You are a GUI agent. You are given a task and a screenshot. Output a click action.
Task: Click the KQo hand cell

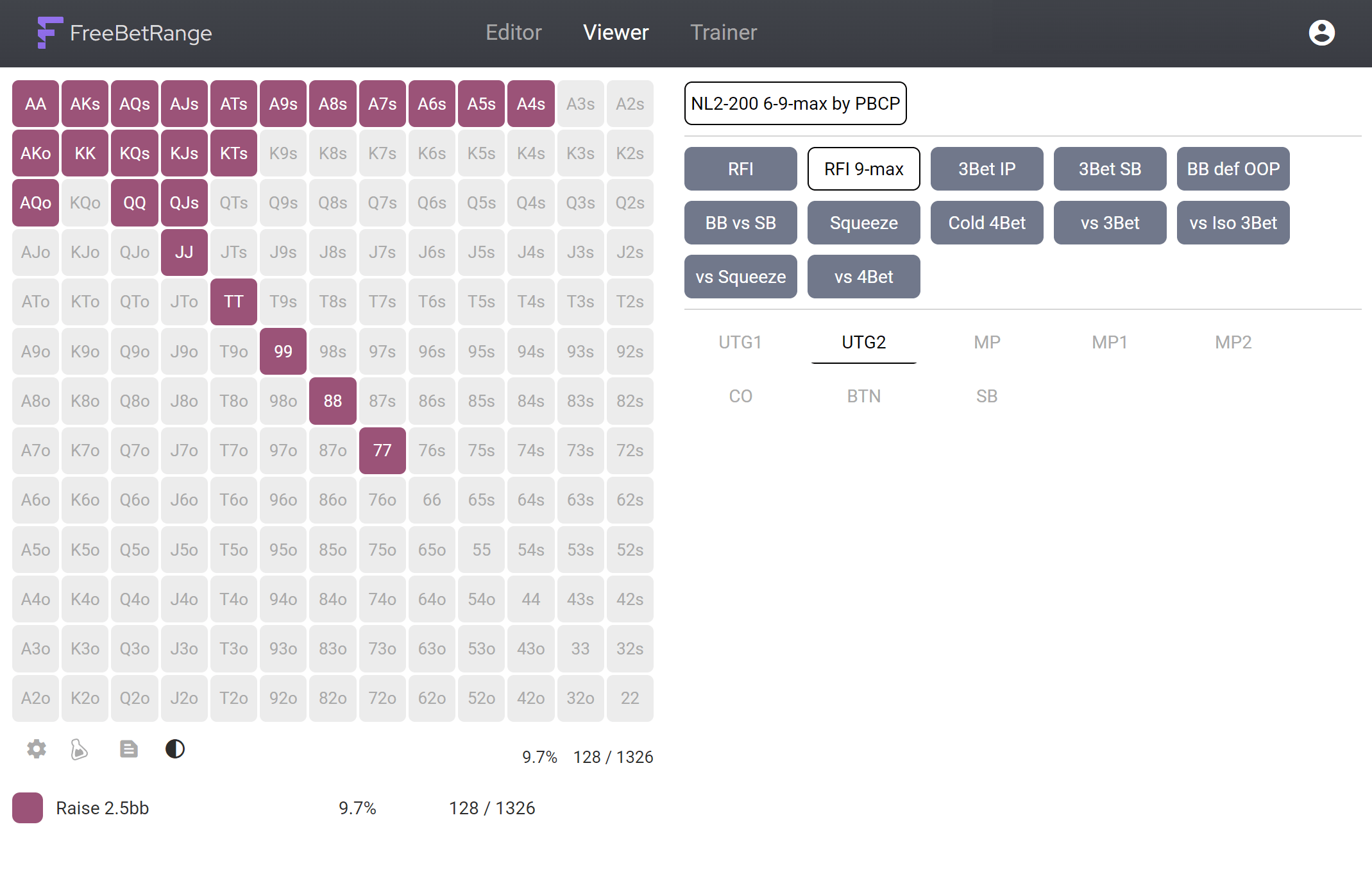85,203
